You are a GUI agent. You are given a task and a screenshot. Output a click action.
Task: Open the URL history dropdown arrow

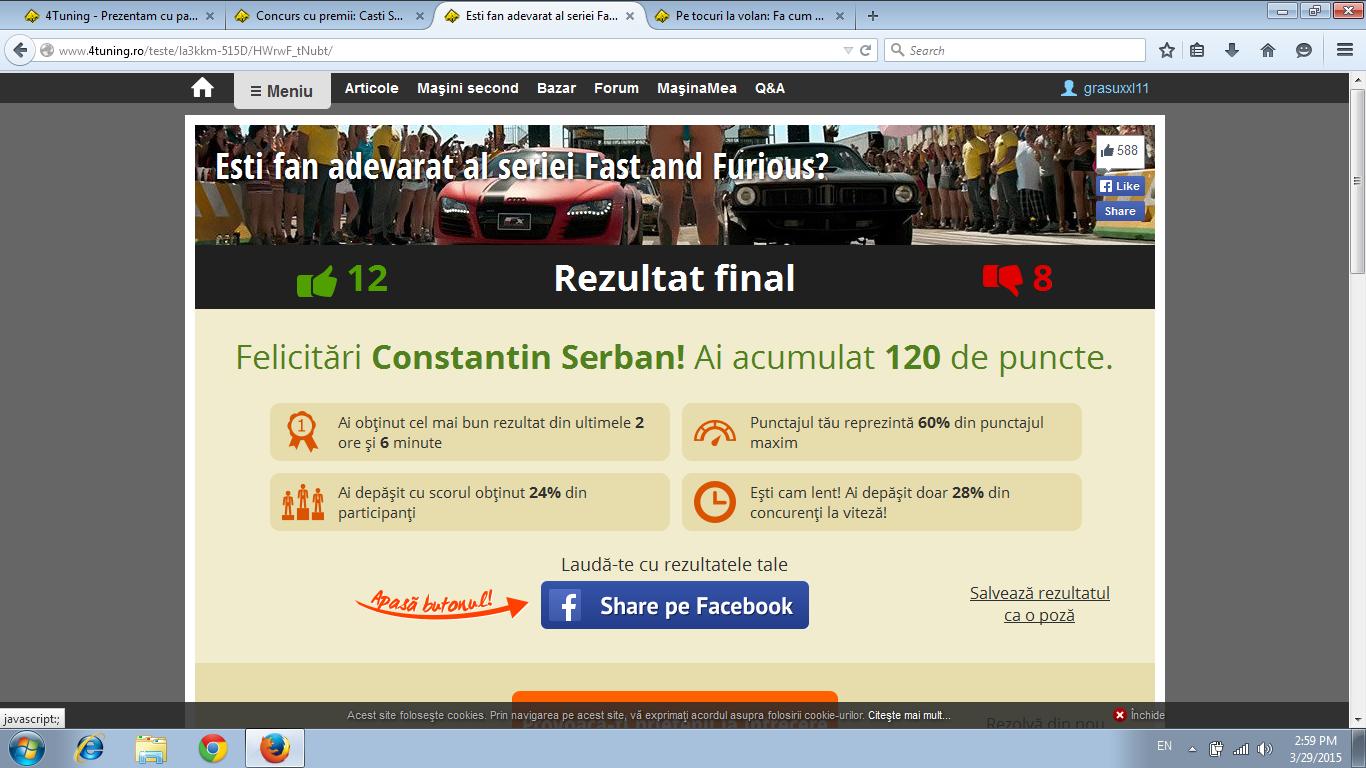849,50
